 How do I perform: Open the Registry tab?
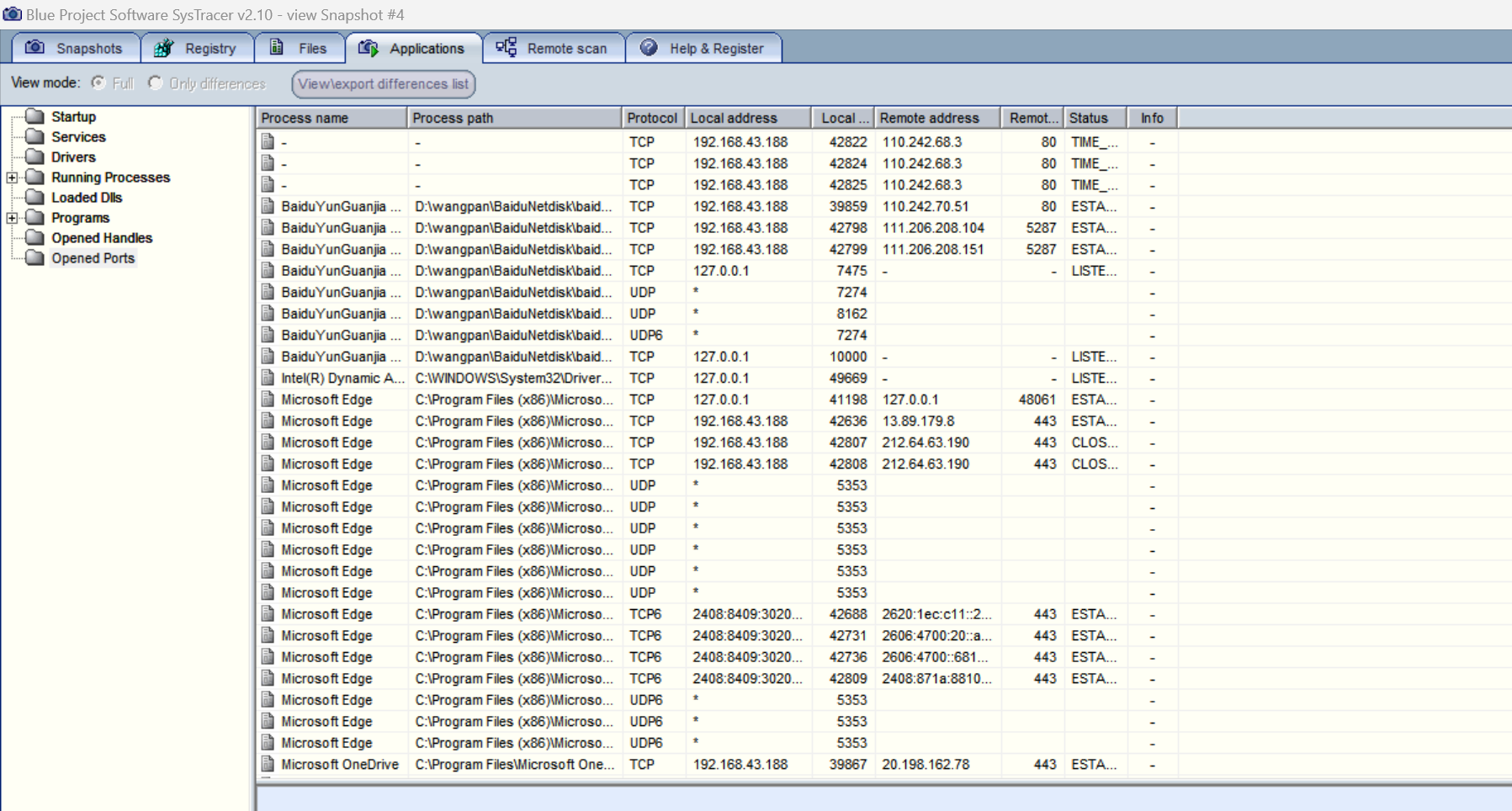point(197,48)
